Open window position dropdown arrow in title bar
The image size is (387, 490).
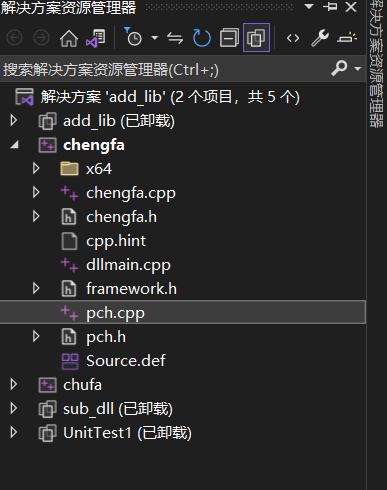309,6
